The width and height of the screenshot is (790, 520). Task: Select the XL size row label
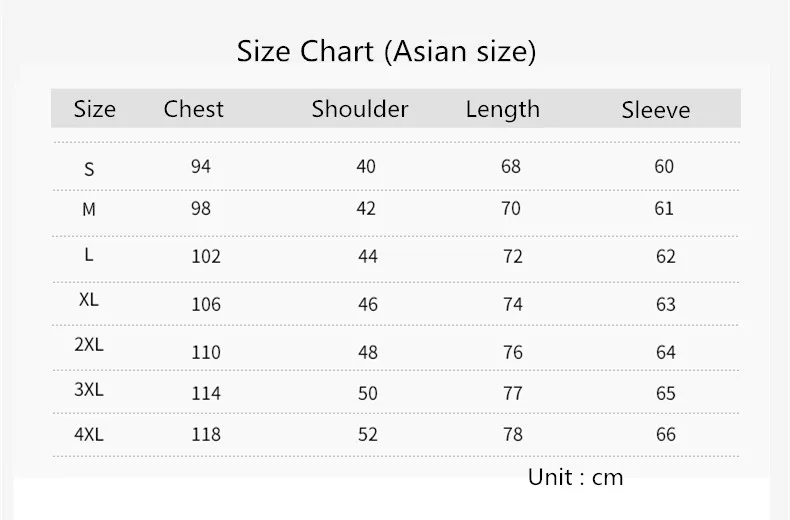point(89,300)
